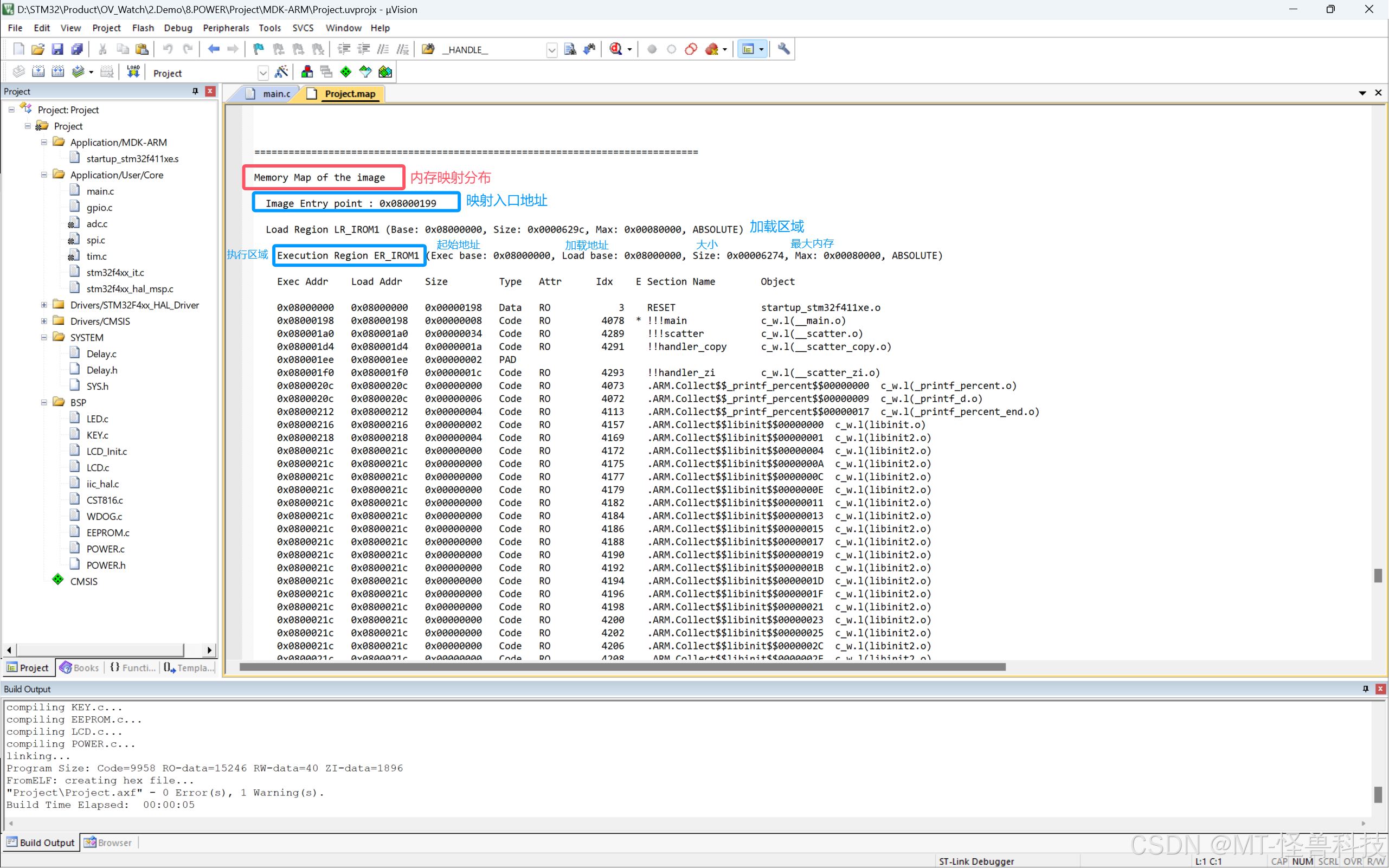Pin the Build Output panel
Image resolution: width=1389 pixels, height=868 pixels.
1366,689
